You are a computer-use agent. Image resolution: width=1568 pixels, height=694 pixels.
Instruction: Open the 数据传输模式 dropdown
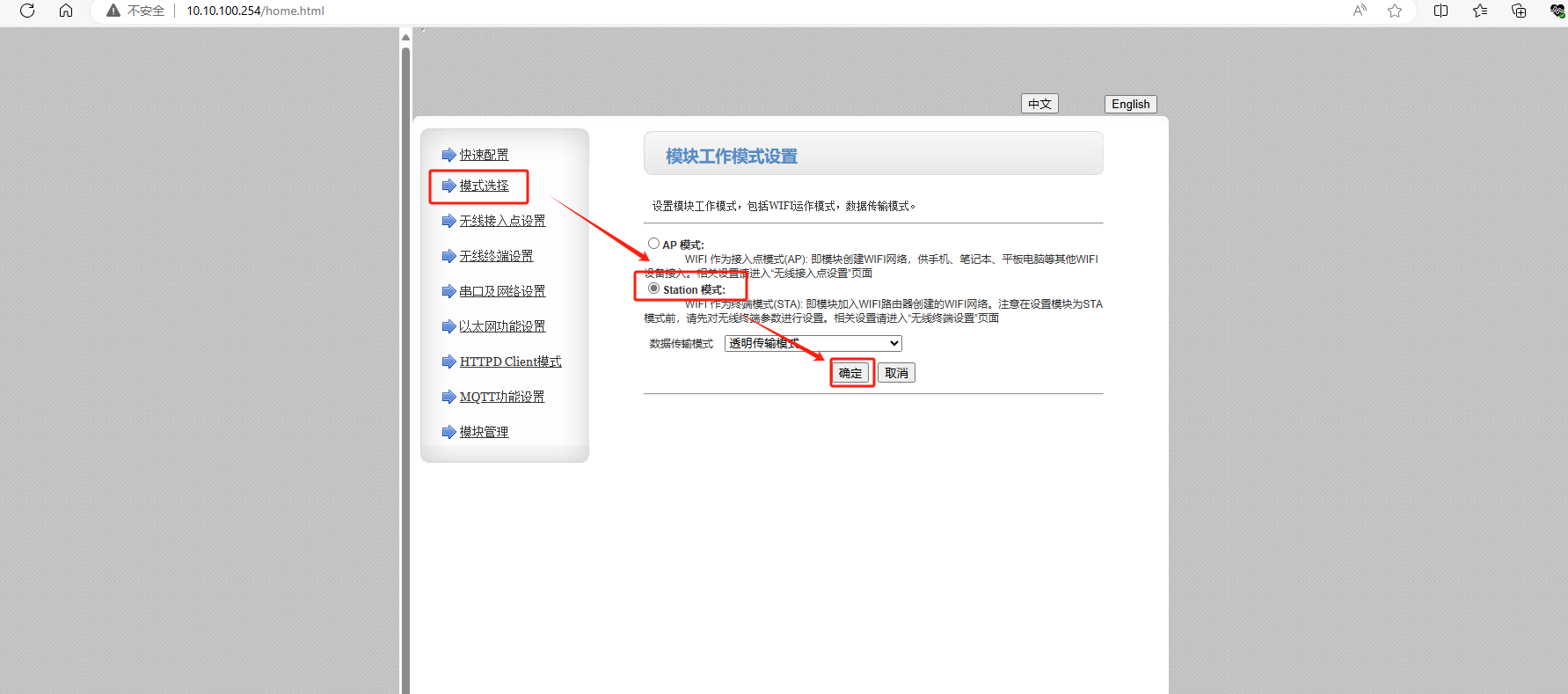pos(813,343)
